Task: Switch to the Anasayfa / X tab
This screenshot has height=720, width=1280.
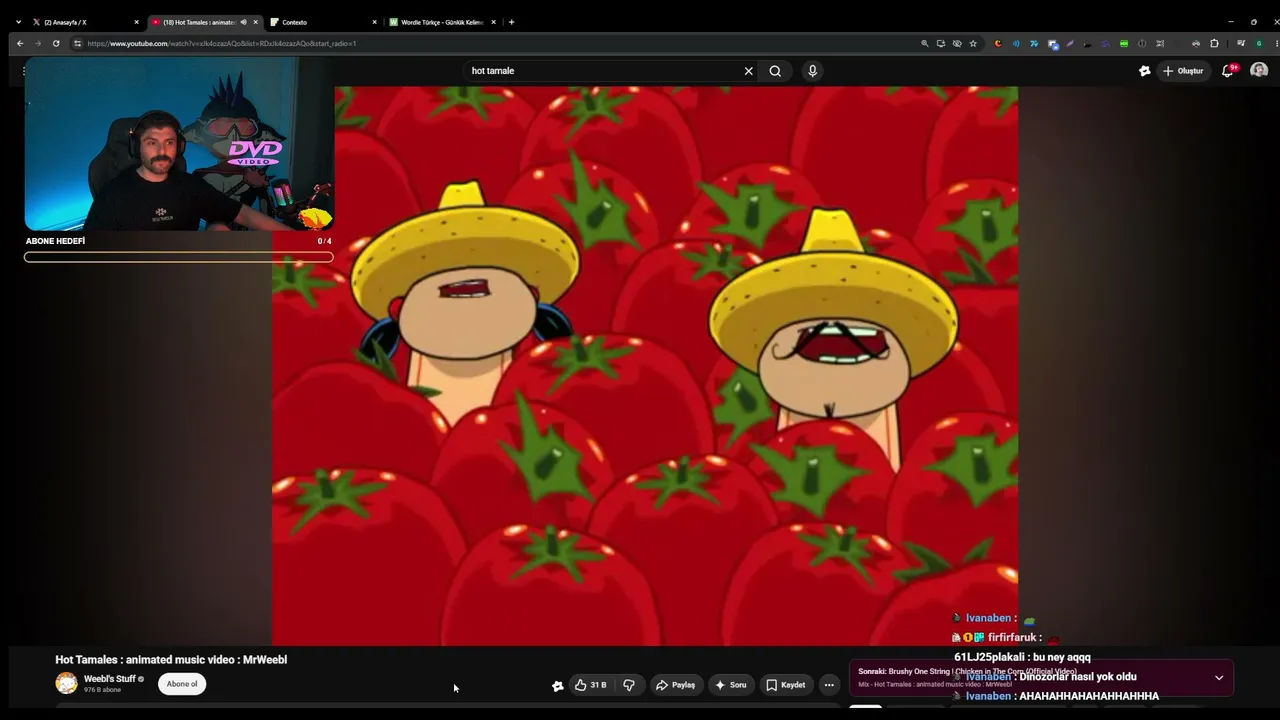Action: point(84,22)
